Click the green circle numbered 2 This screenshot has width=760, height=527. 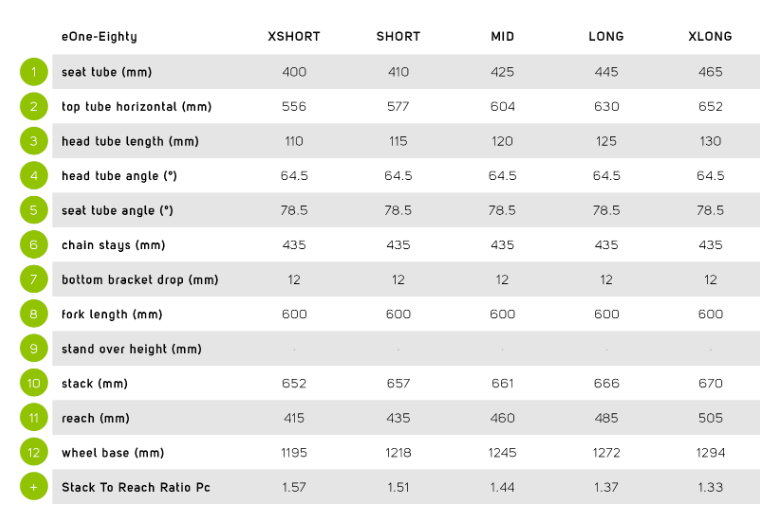(34, 106)
